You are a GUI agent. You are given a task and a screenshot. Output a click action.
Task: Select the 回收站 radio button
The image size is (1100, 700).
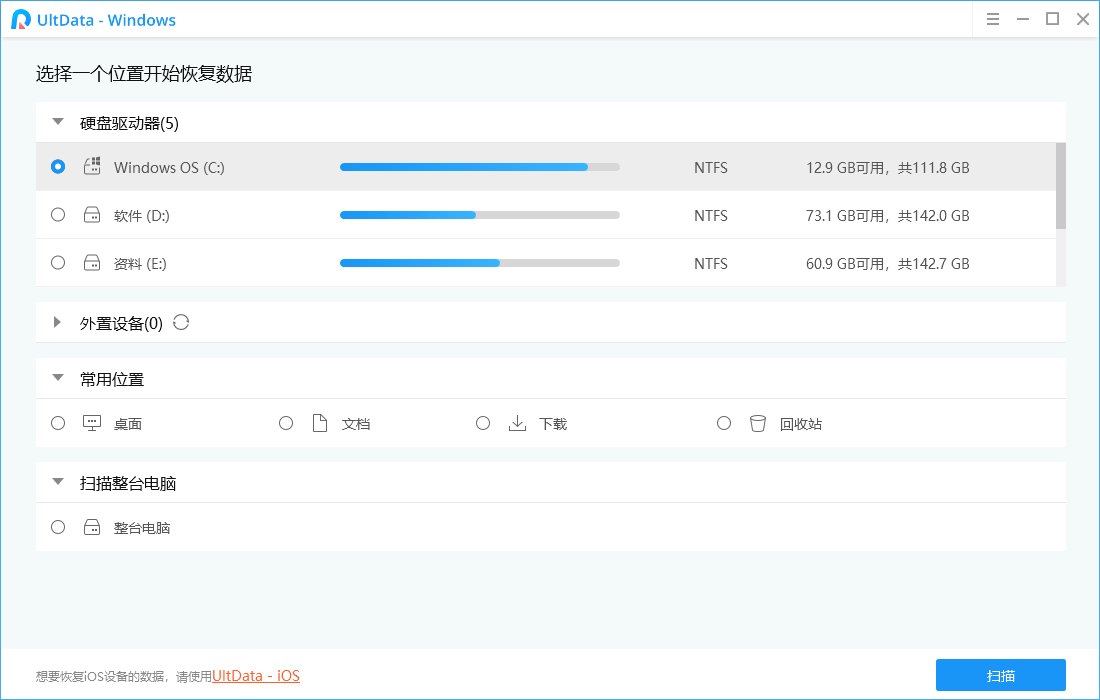click(724, 422)
